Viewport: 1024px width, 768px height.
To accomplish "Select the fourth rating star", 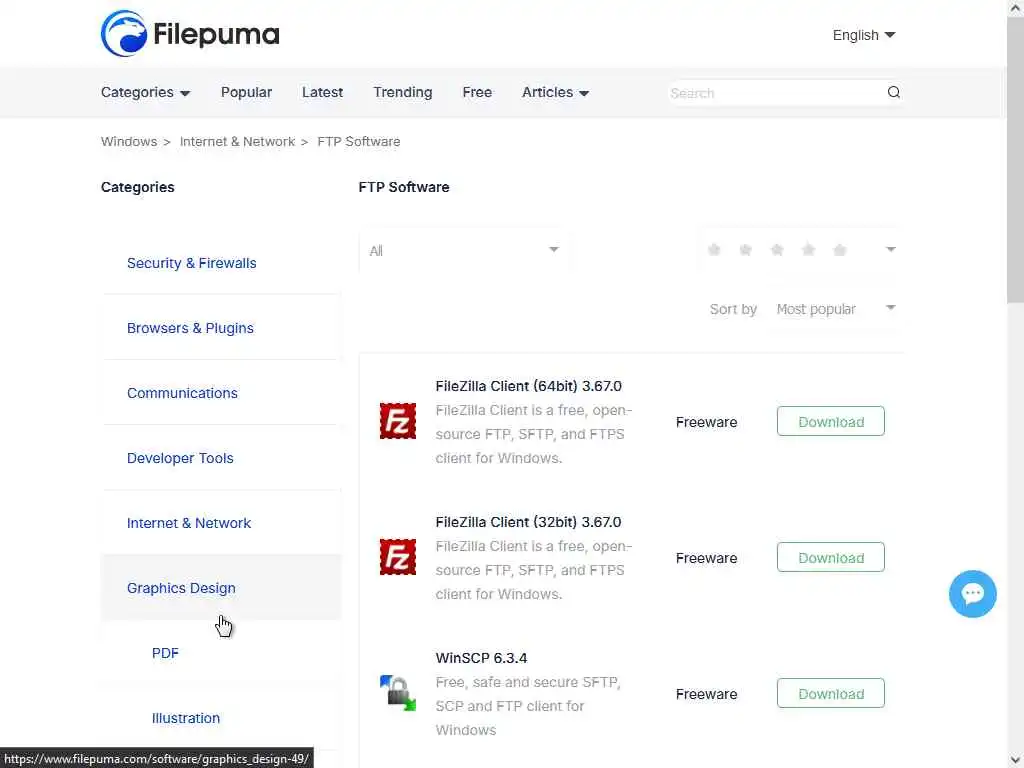I will [x=808, y=249].
